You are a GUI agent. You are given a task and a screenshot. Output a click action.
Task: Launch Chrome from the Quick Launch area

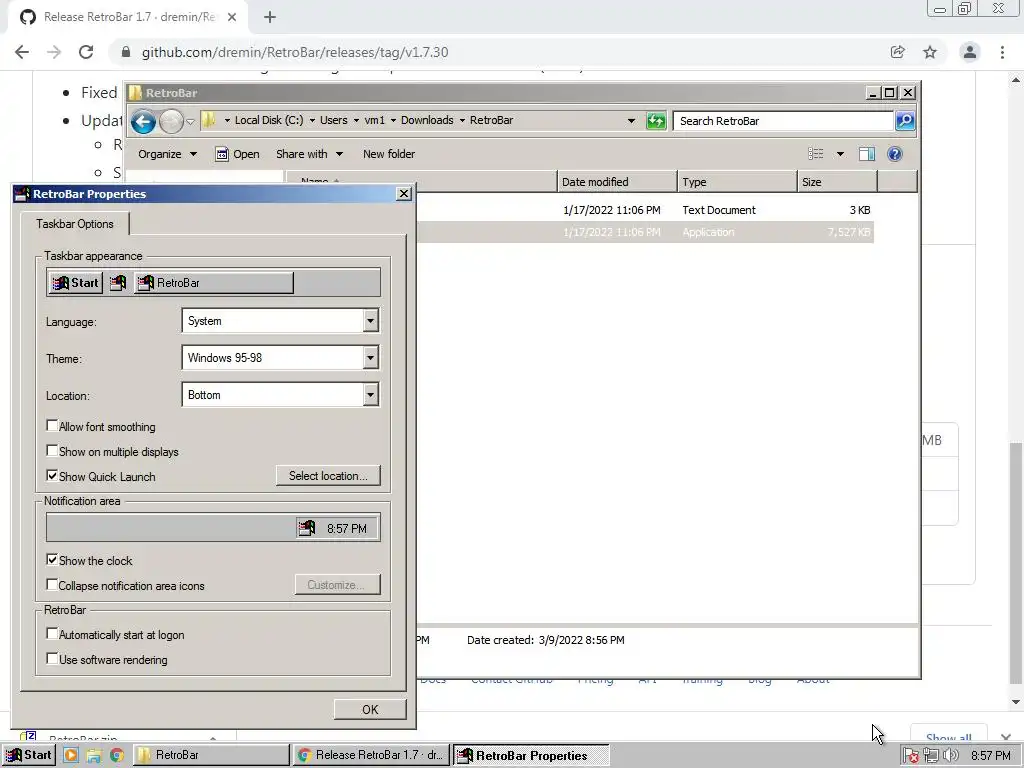coord(116,756)
